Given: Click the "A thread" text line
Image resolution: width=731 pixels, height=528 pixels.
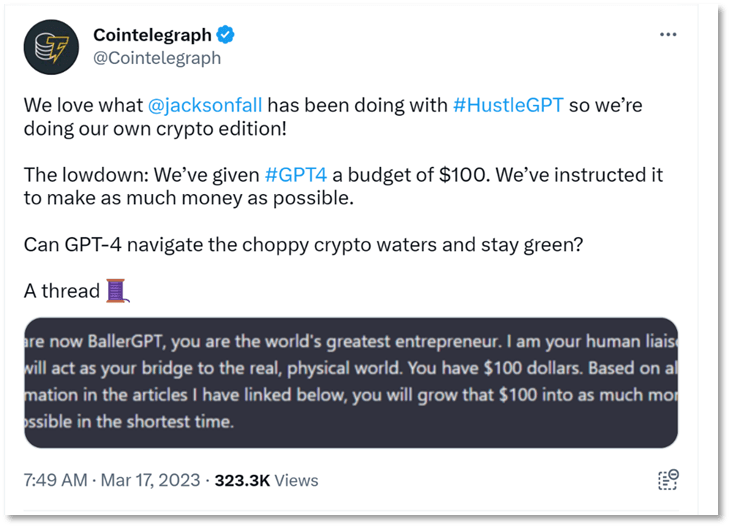Looking at the screenshot, I should 61,291.
